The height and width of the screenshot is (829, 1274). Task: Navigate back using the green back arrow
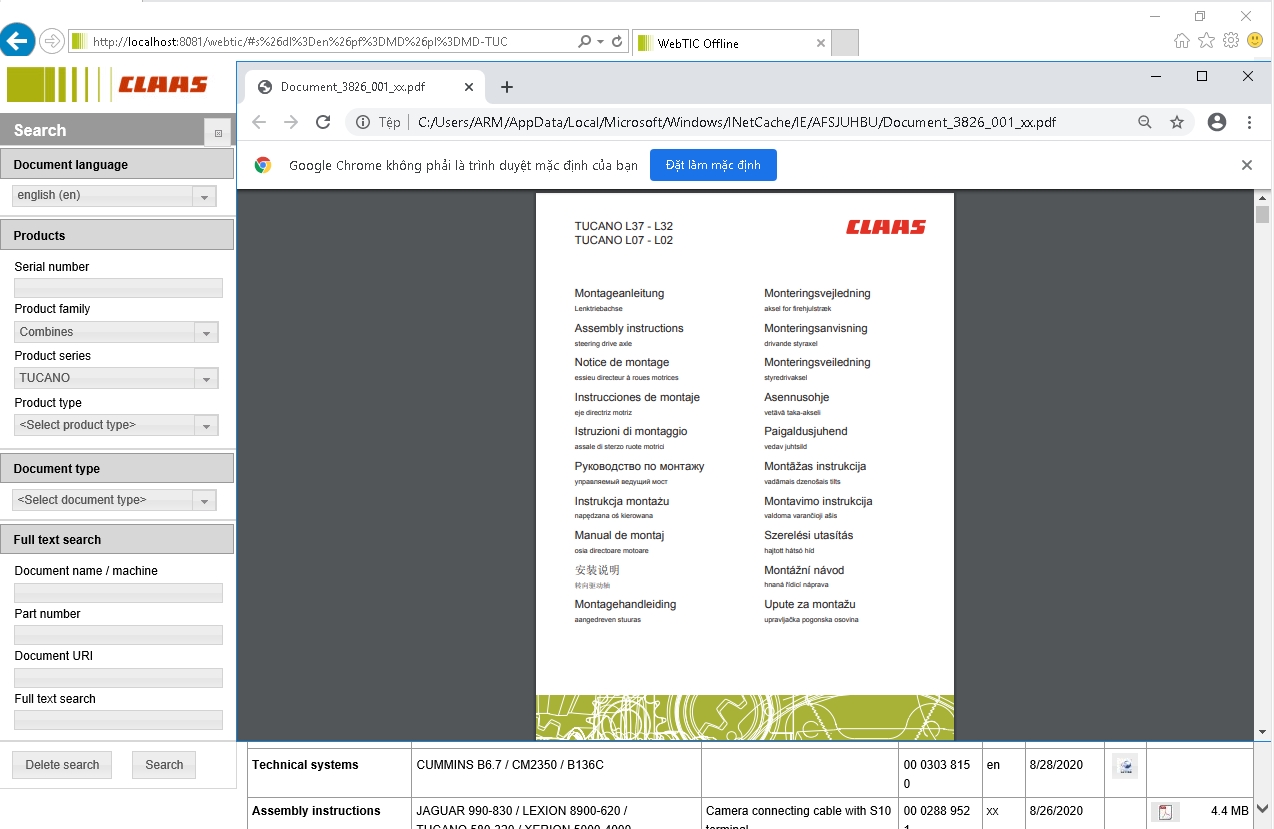coord(18,39)
